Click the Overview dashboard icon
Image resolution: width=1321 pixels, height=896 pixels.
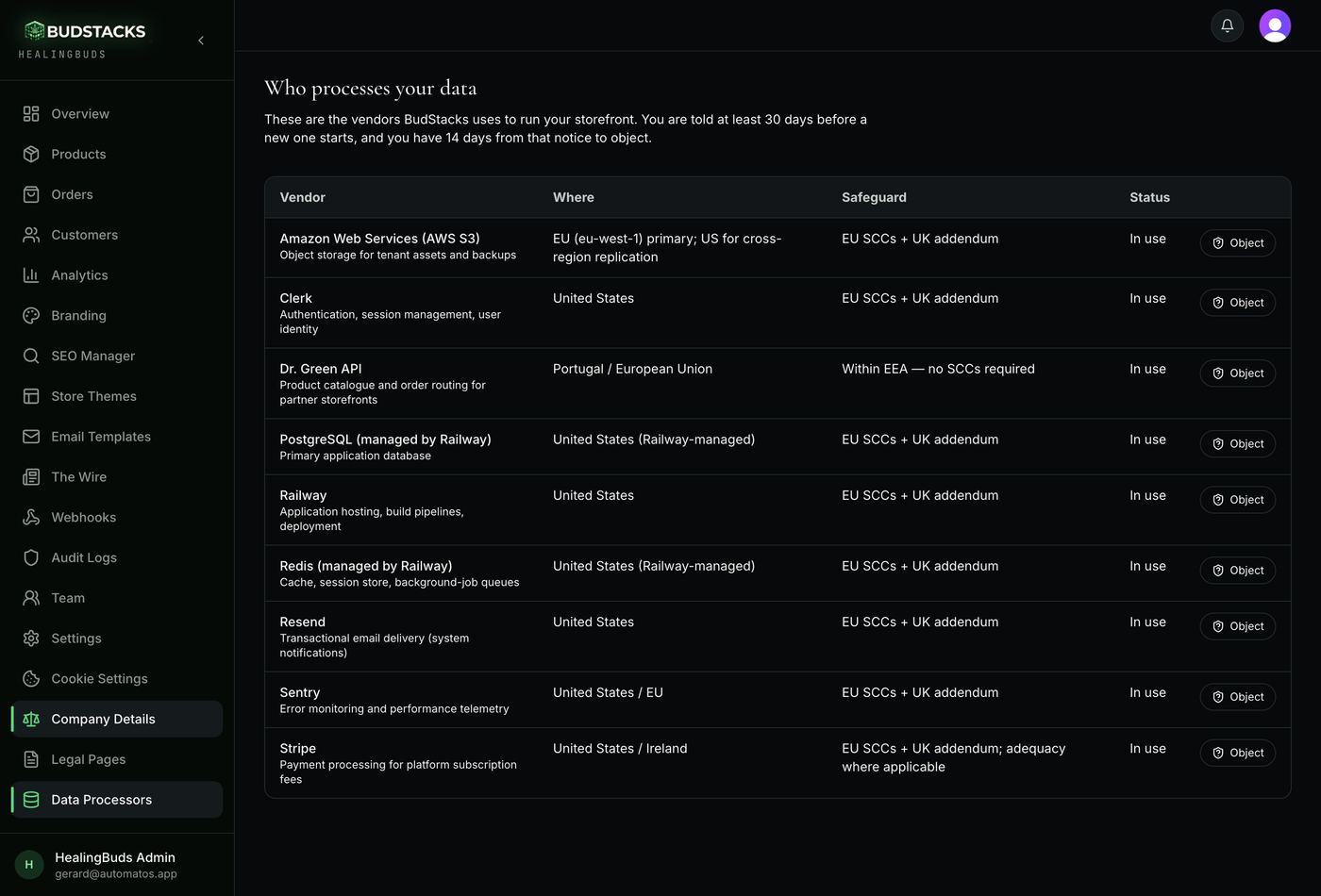click(31, 114)
